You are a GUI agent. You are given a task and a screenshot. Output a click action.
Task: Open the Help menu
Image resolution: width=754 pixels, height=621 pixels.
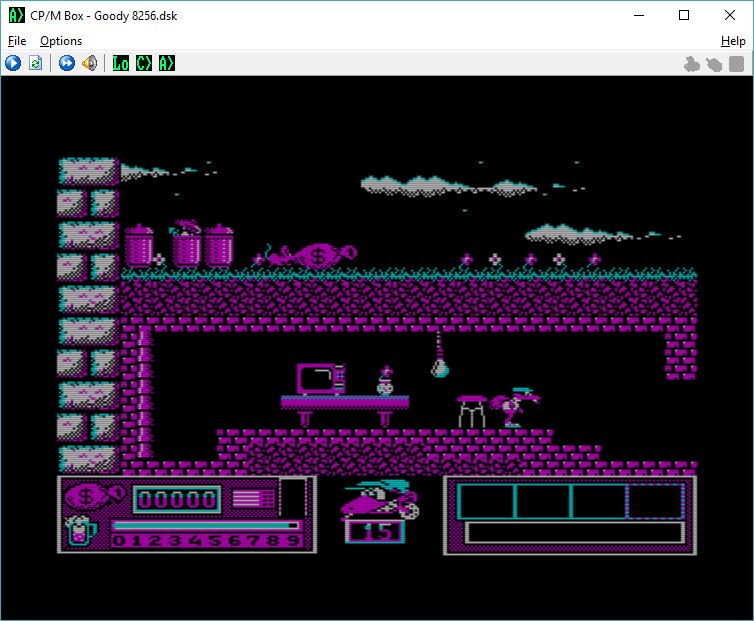click(733, 41)
